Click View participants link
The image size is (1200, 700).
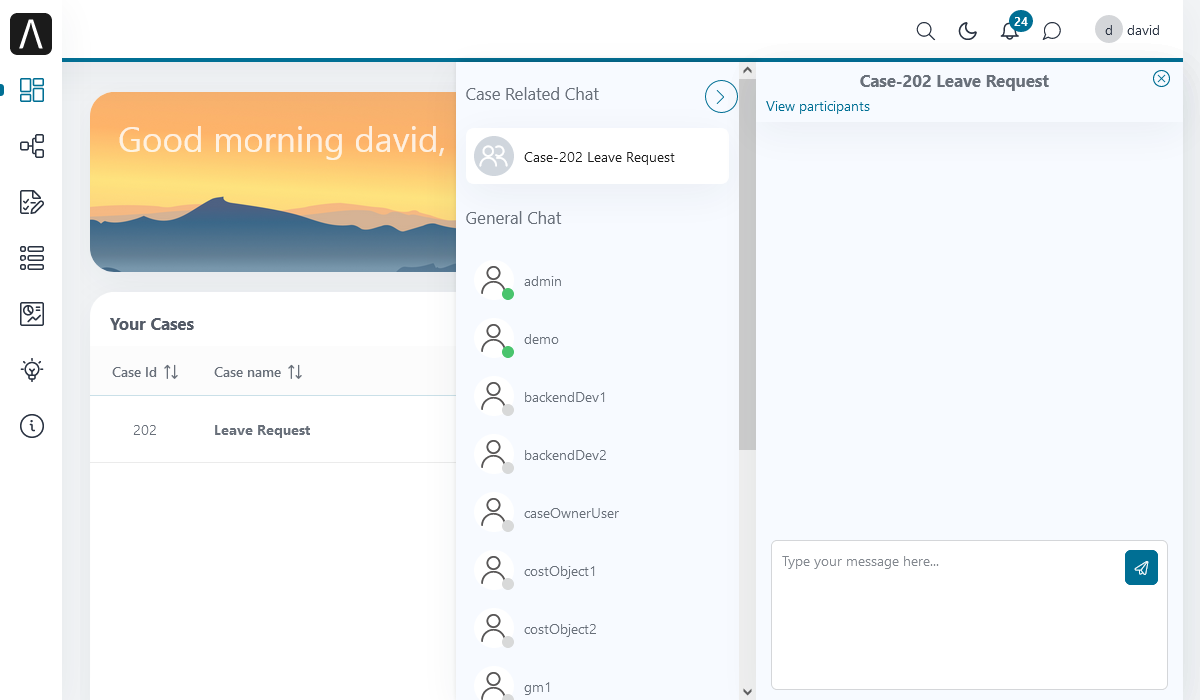(x=818, y=106)
